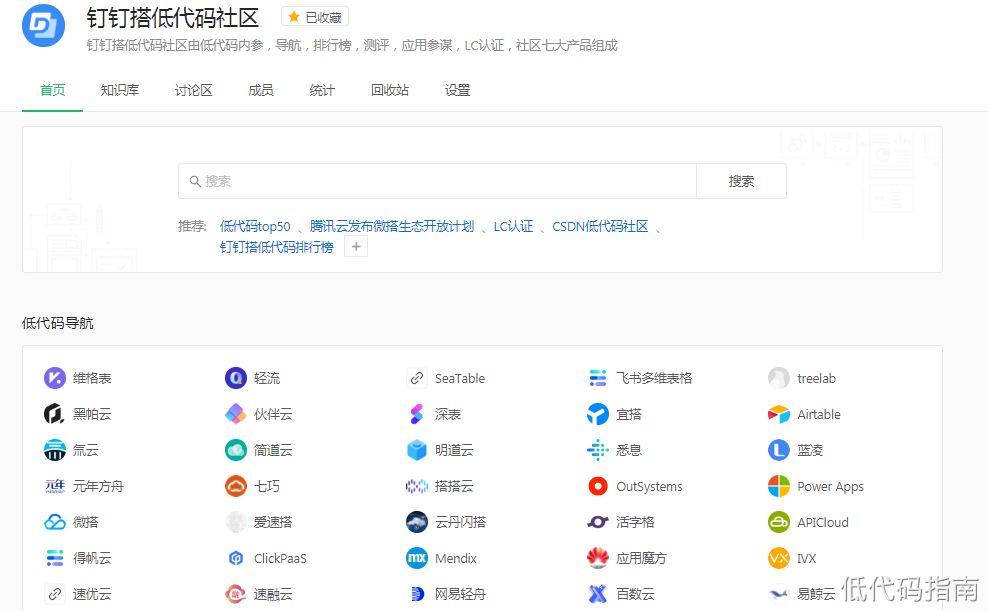
Task: Focus the 搜索 input field
Action: (437, 181)
